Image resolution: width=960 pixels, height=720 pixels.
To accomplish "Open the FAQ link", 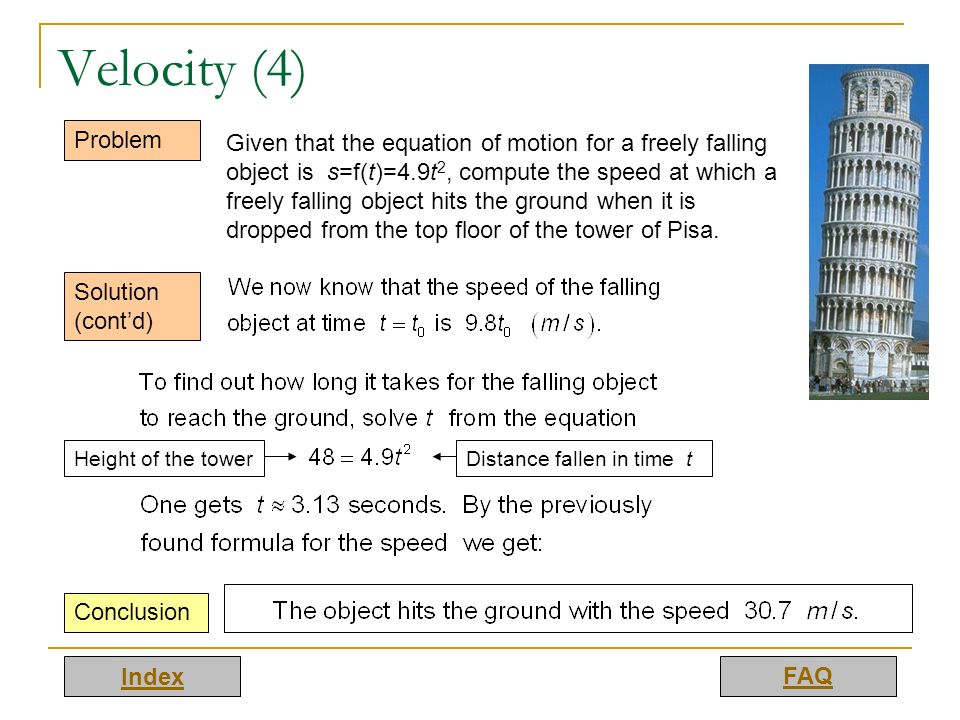I will point(808,676).
